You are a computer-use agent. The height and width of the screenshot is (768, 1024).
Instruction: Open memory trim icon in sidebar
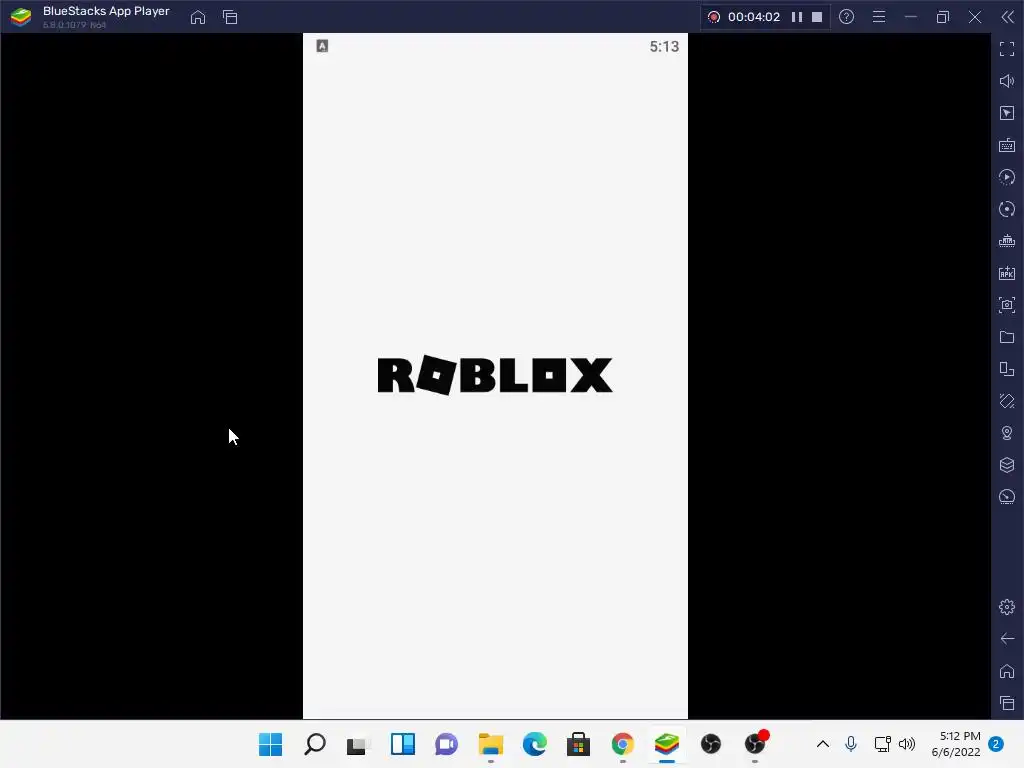point(1007,241)
